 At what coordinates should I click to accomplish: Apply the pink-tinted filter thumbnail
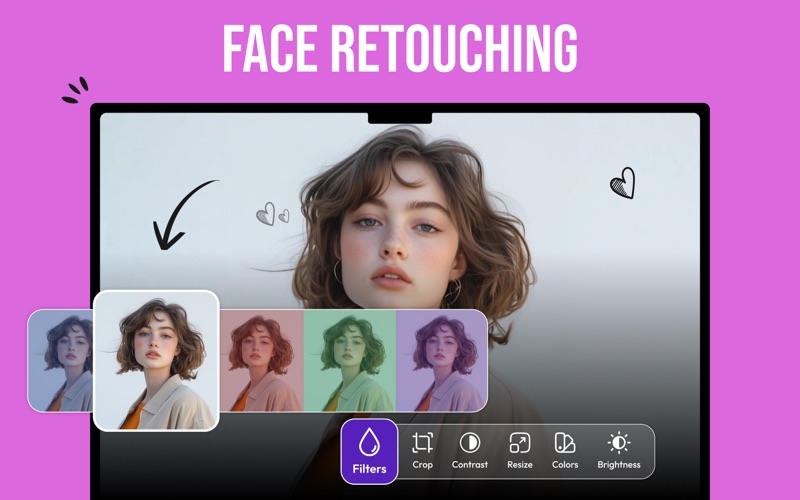261,360
